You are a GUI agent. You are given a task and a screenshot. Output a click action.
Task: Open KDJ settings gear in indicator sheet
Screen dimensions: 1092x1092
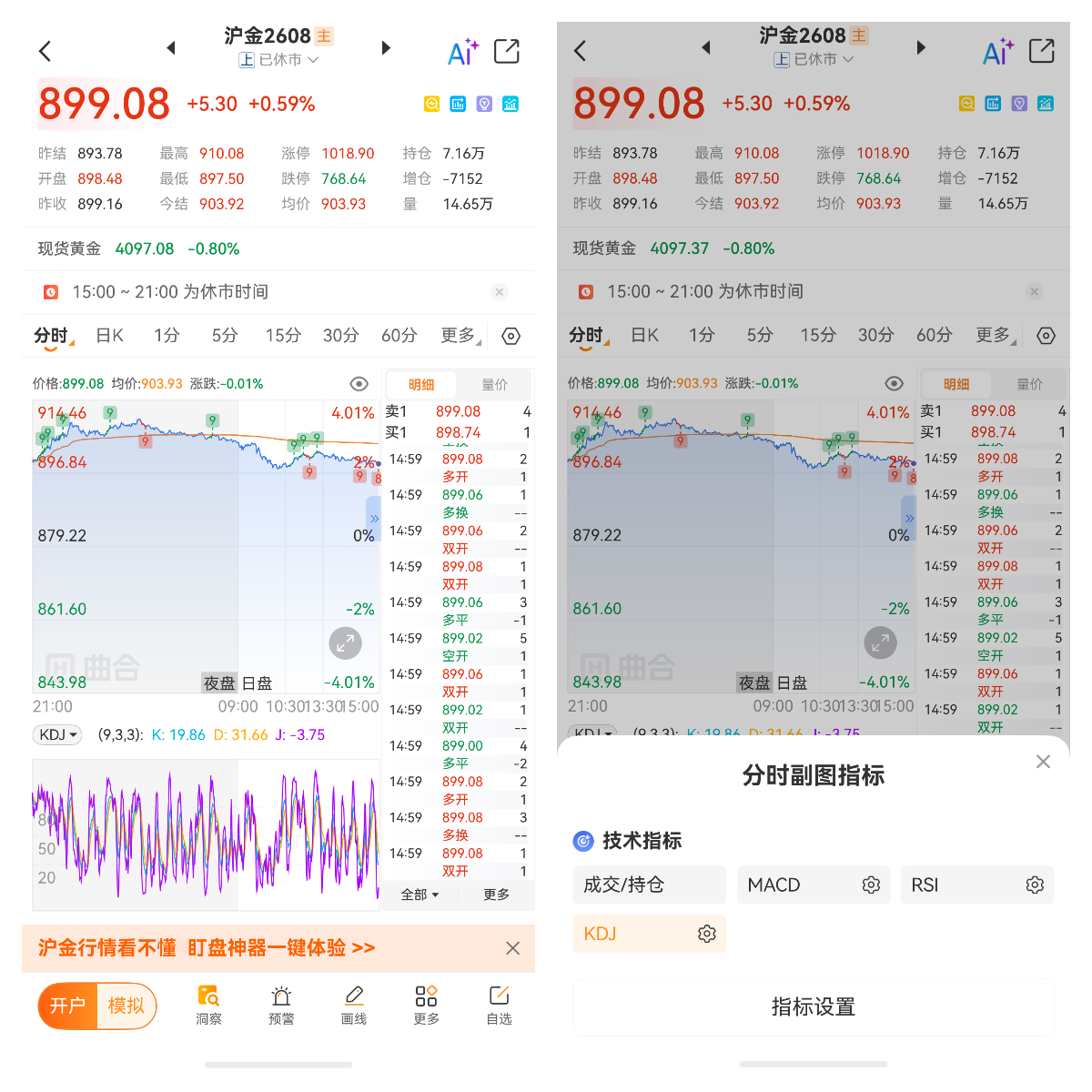(x=707, y=934)
